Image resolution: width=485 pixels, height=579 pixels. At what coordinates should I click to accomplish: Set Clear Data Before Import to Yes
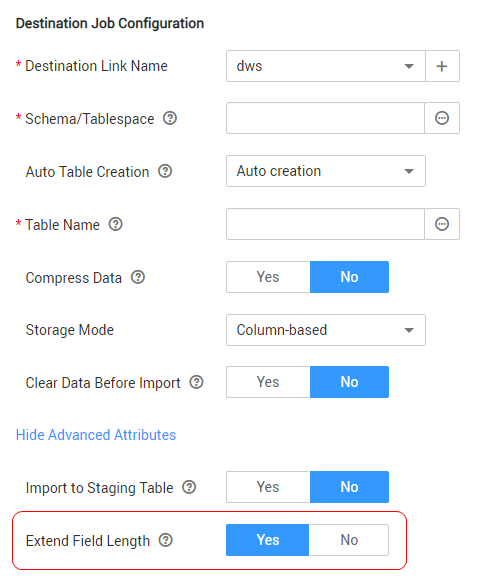pos(268,382)
